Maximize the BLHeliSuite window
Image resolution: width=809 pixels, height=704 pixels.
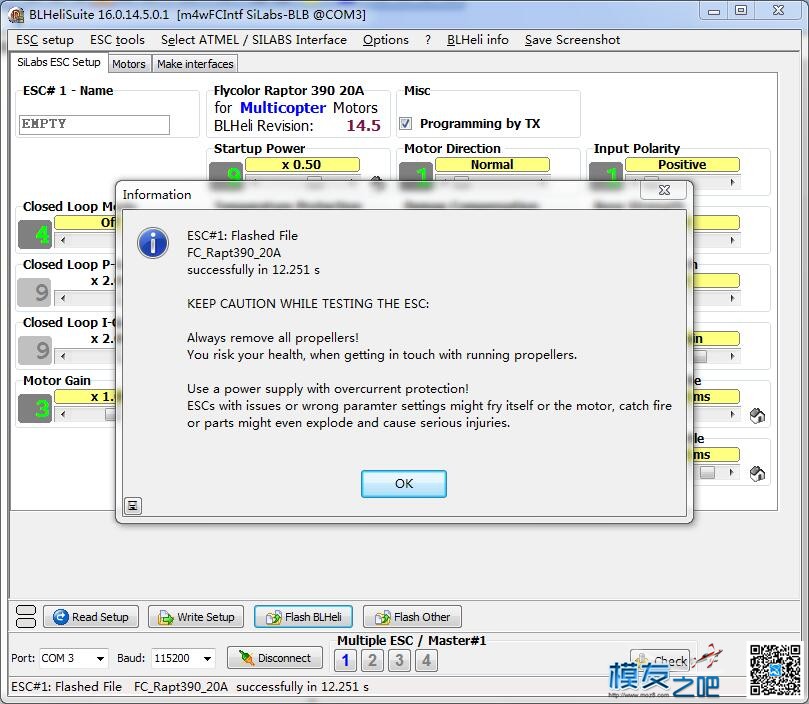741,11
